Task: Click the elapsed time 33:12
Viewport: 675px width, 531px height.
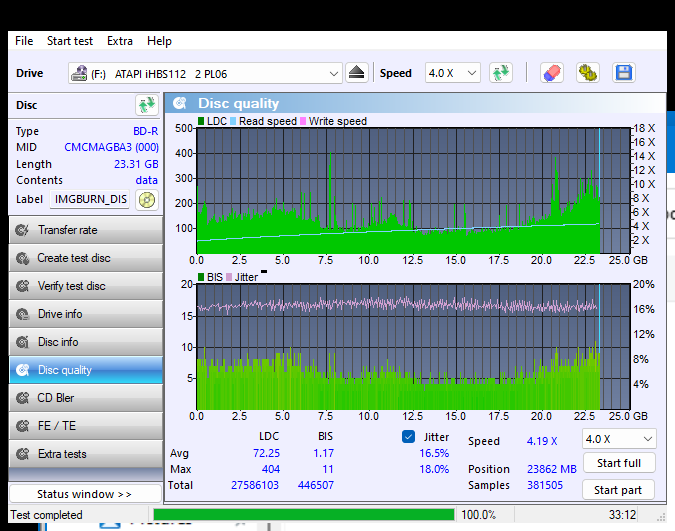Action: coord(622,515)
